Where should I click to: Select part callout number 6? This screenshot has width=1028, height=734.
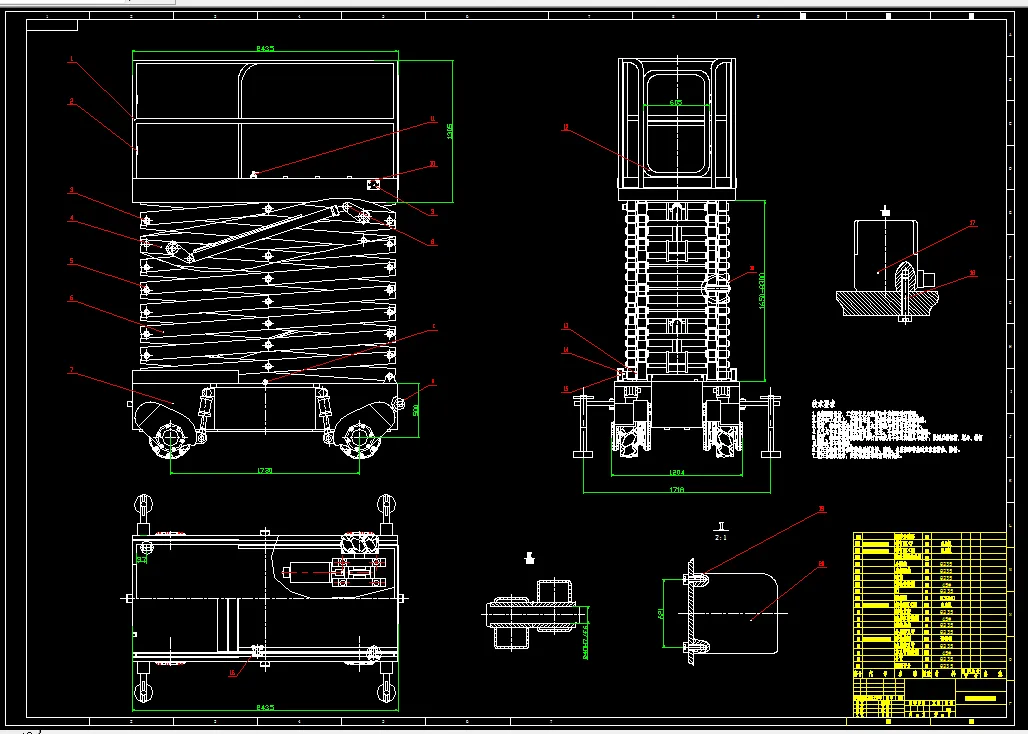click(x=71, y=298)
